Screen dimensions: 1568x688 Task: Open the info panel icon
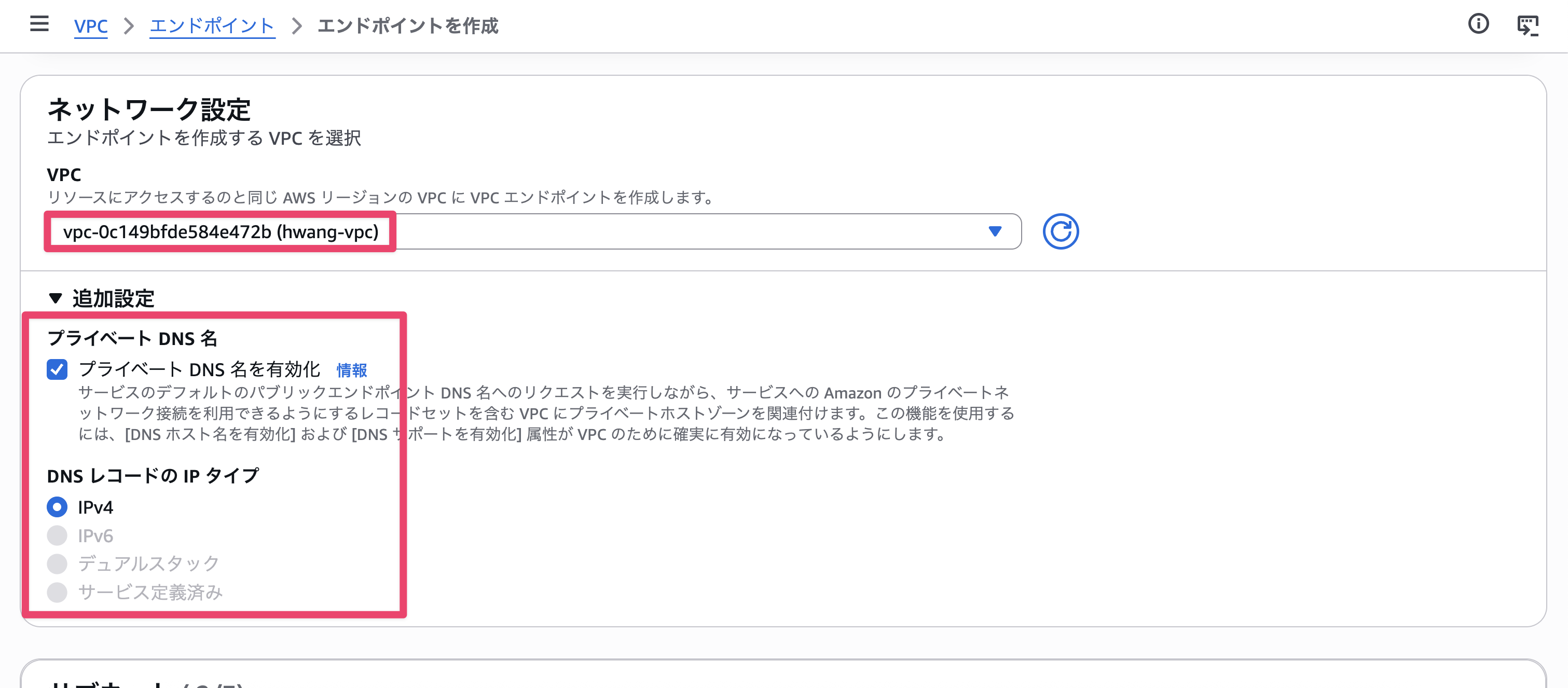1478,24
